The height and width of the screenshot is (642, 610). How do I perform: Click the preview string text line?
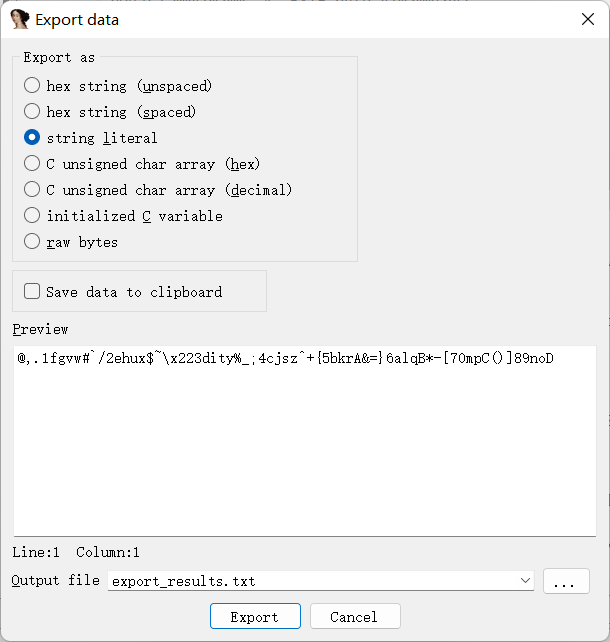(285, 358)
